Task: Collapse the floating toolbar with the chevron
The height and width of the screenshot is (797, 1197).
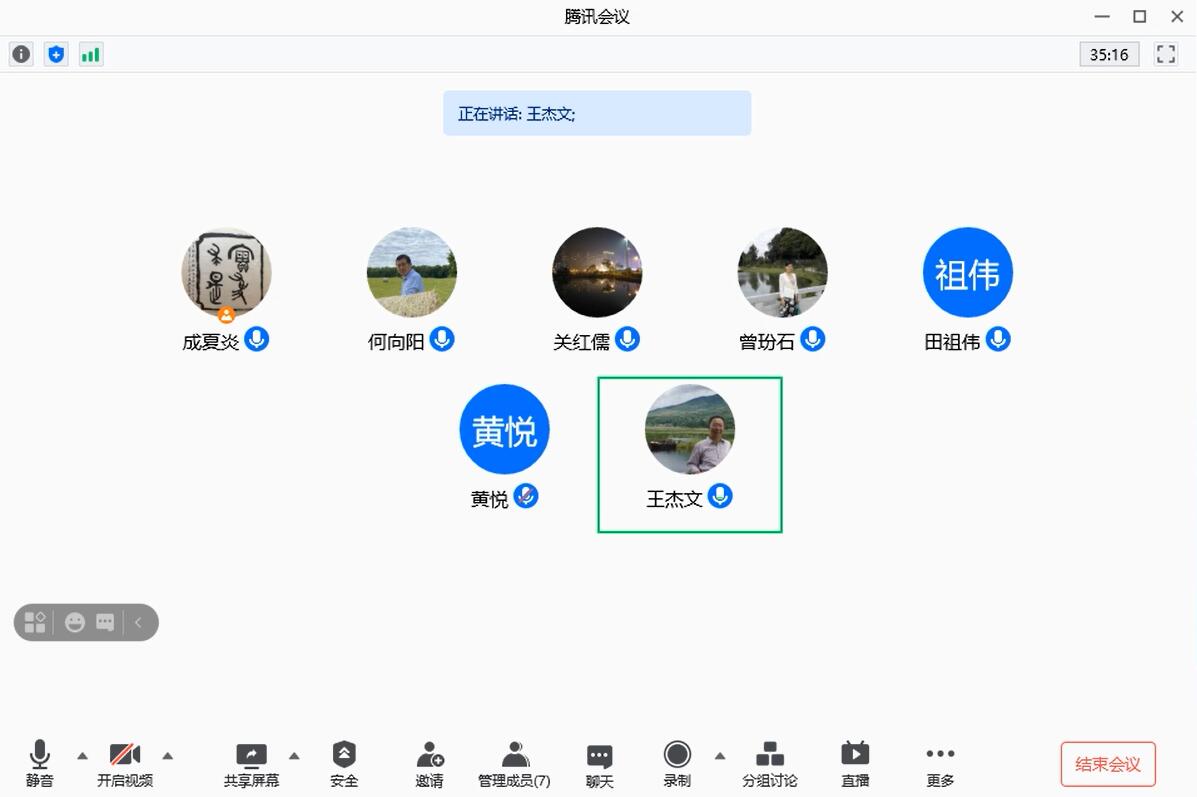Action: [138, 622]
